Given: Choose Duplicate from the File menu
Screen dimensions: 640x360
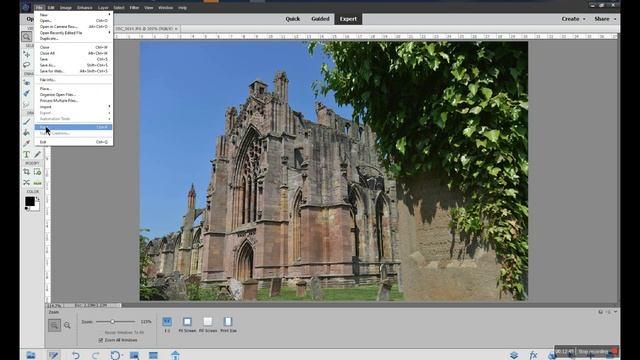Looking at the screenshot, I should coord(73,38).
